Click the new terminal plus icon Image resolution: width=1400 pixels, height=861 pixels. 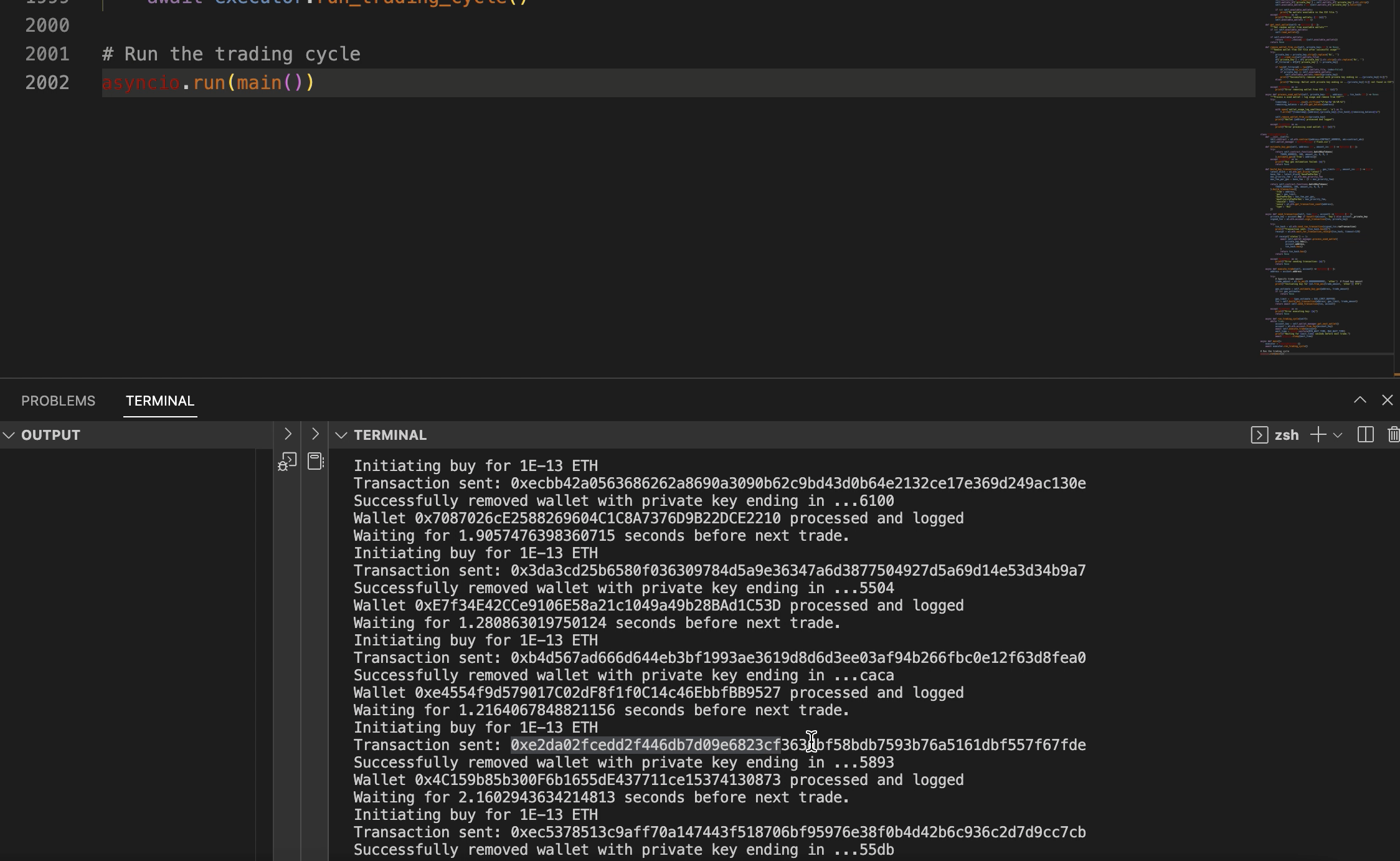[1318, 435]
